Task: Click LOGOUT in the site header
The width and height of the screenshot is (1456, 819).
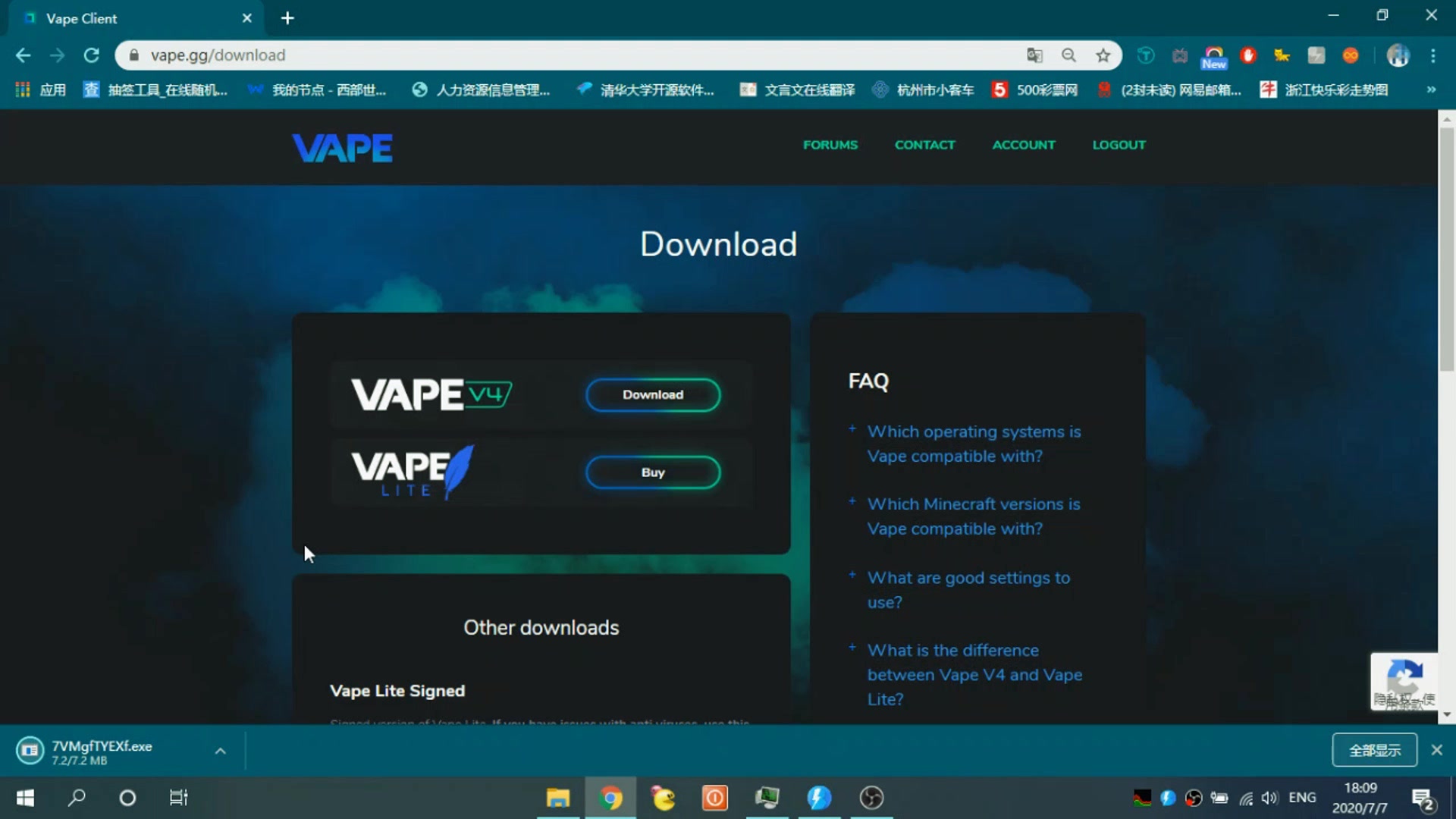Action: point(1119,145)
